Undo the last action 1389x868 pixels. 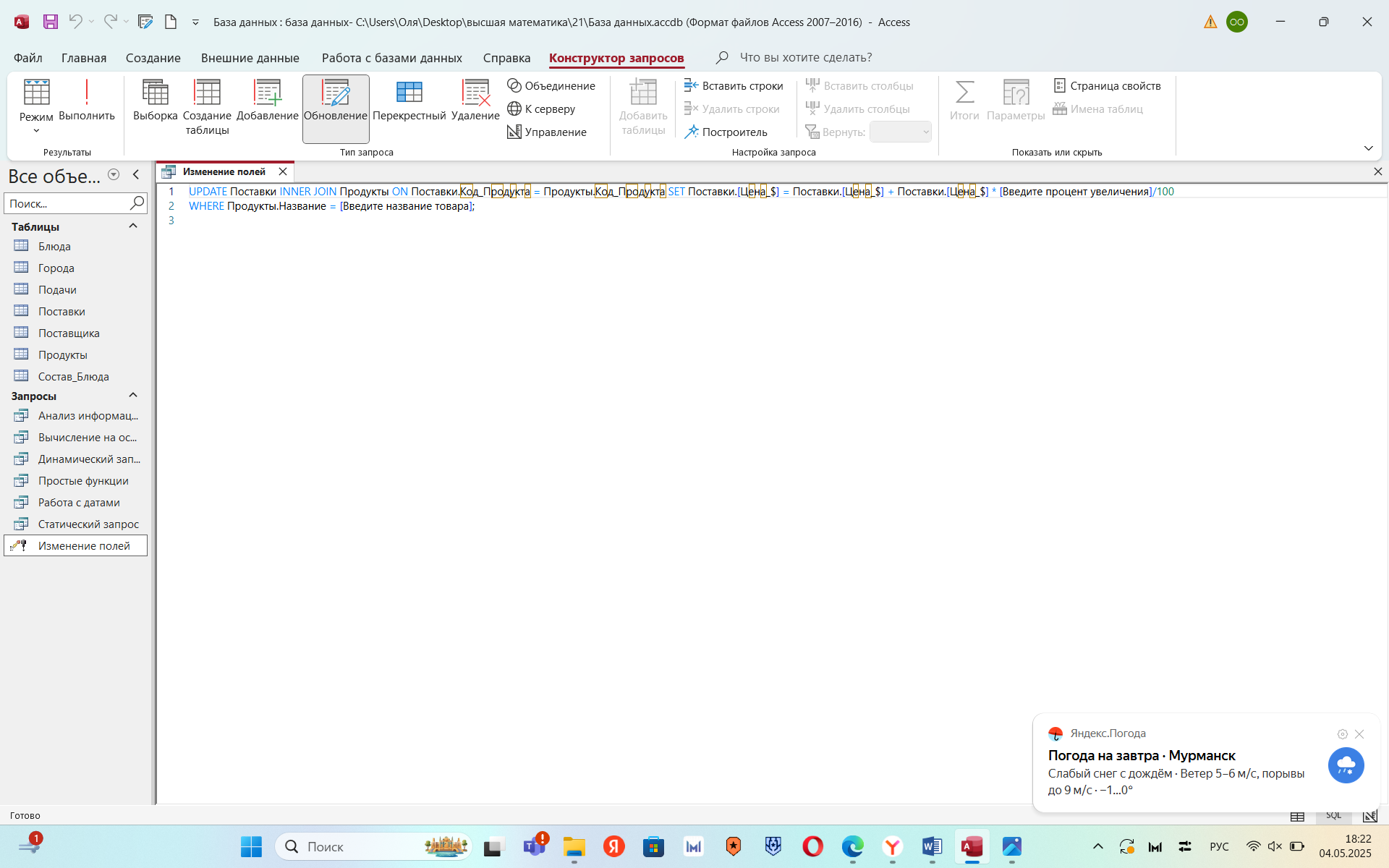coord(75,22)
